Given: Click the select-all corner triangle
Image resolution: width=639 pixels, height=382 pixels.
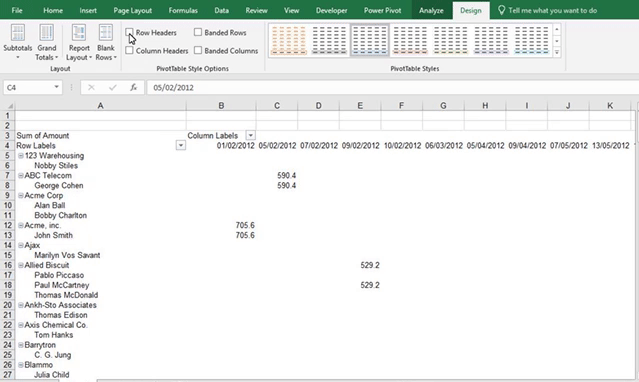Looking at the screenshot, I should tap(10, 106).
